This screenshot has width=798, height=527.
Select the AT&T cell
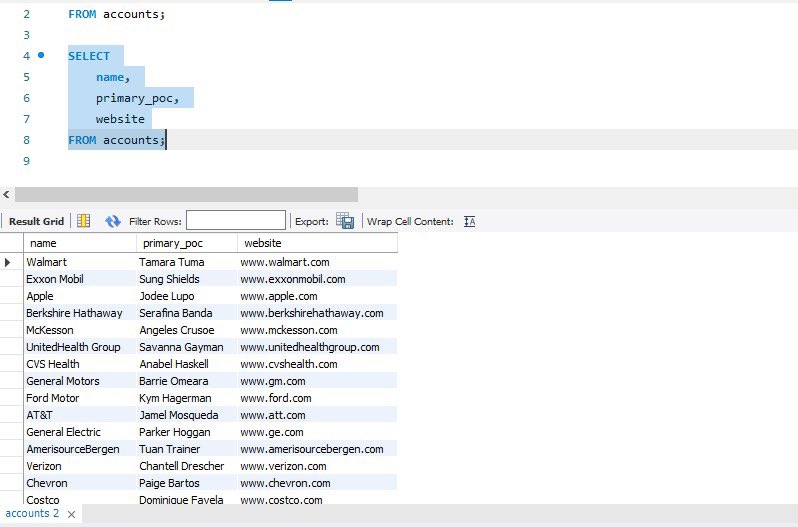[80, 415]
